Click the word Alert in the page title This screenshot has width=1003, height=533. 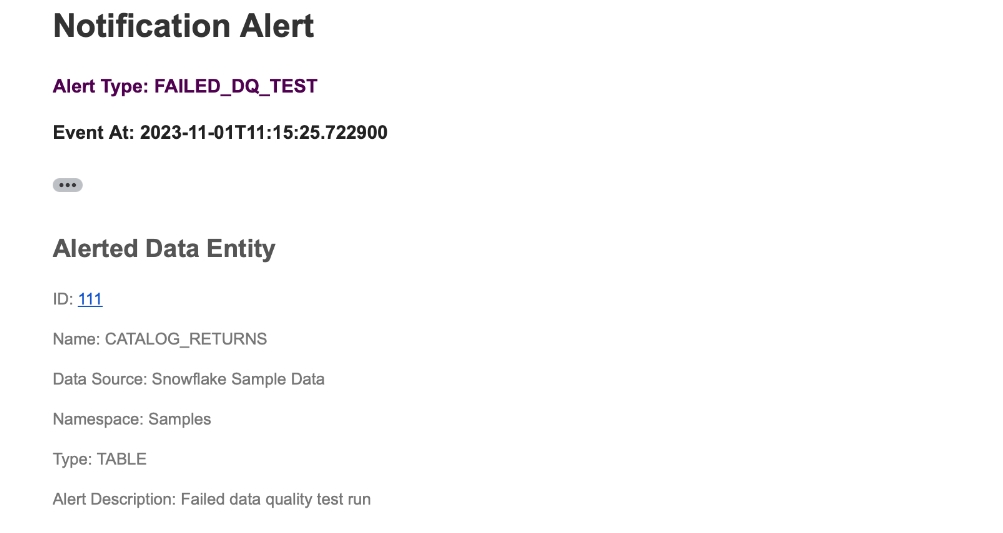coord(277,26)
